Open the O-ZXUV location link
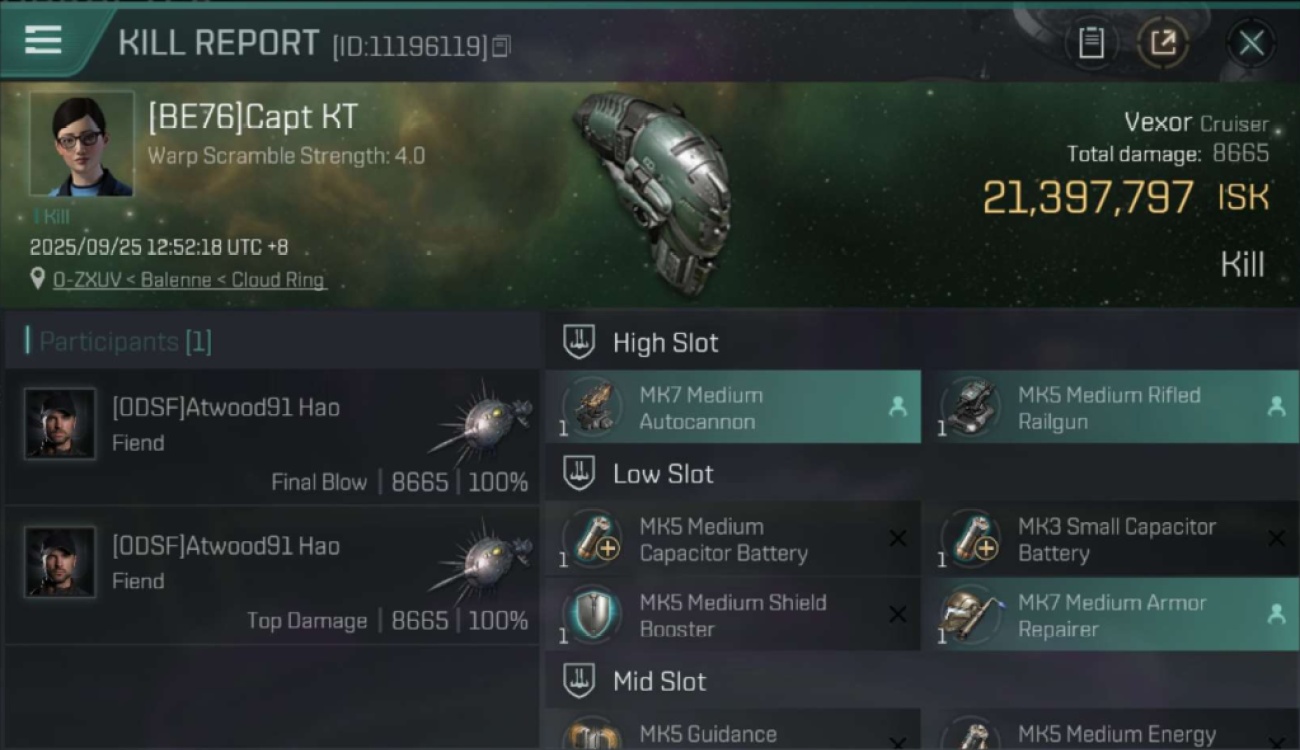The width and height of the screenshot is (1300, 750). click(x=190, y=280)
